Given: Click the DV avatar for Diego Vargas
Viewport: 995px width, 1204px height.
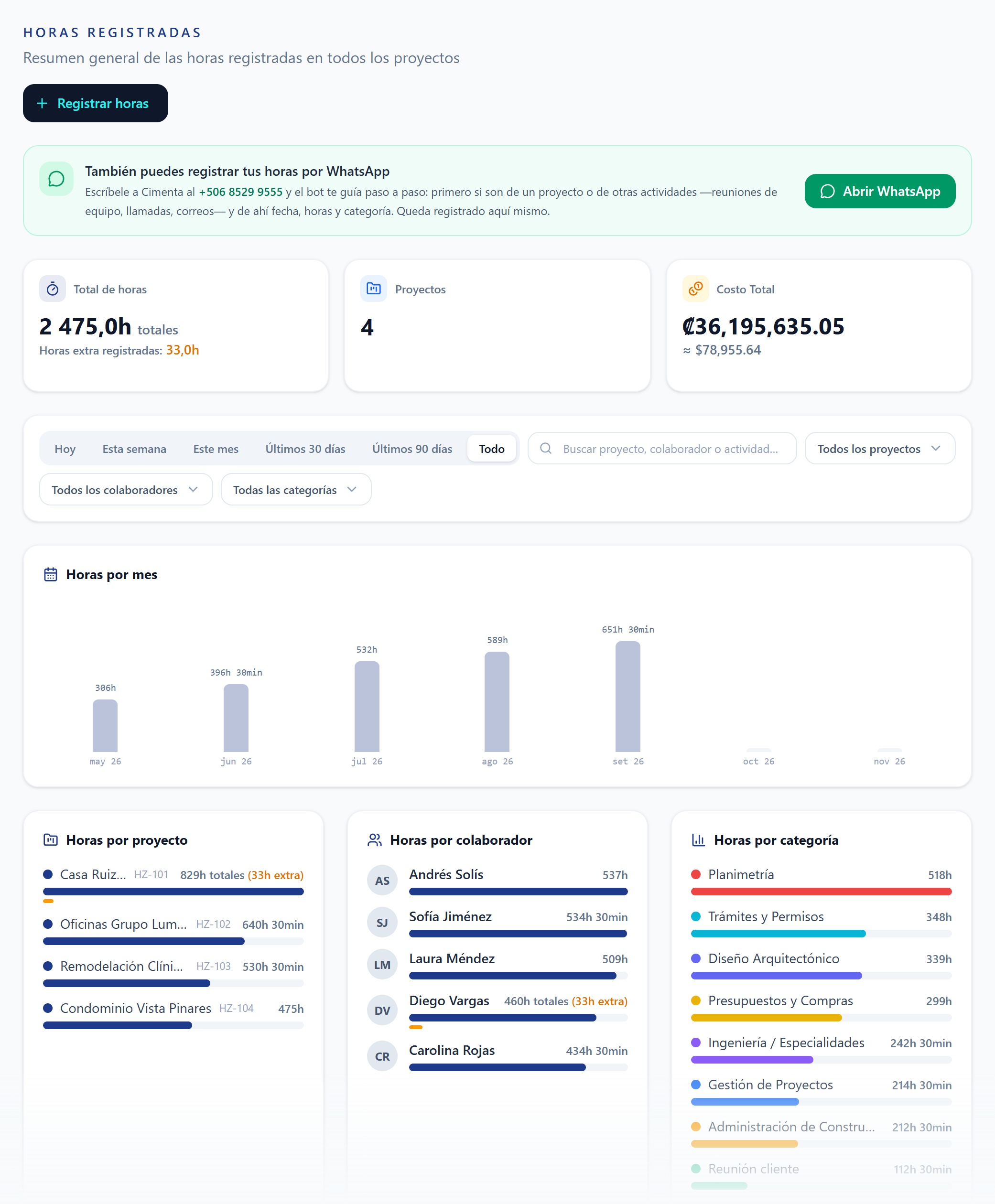Looking at the screenshot, I should point(382,1010).
